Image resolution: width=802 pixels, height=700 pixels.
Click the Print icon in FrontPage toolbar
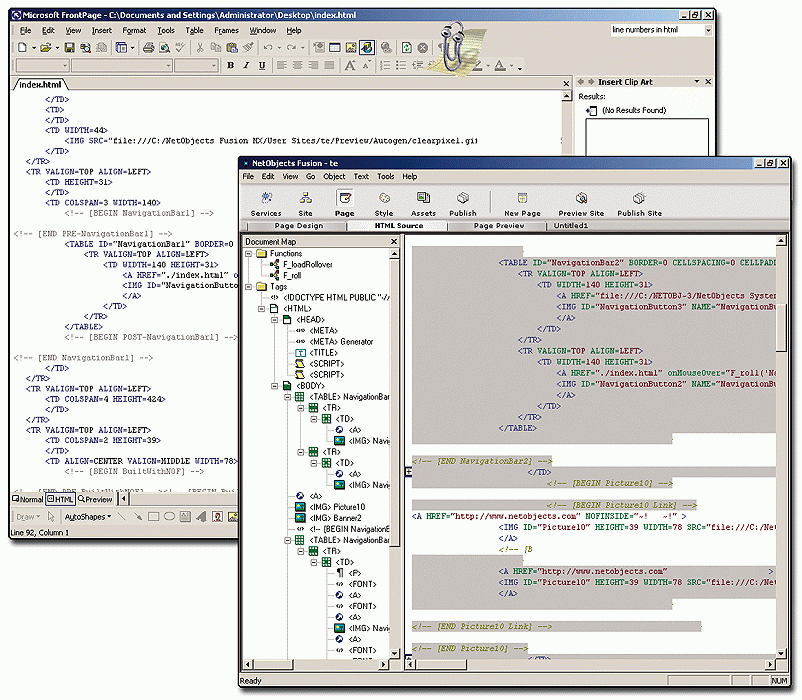click(x=148, y=48)
